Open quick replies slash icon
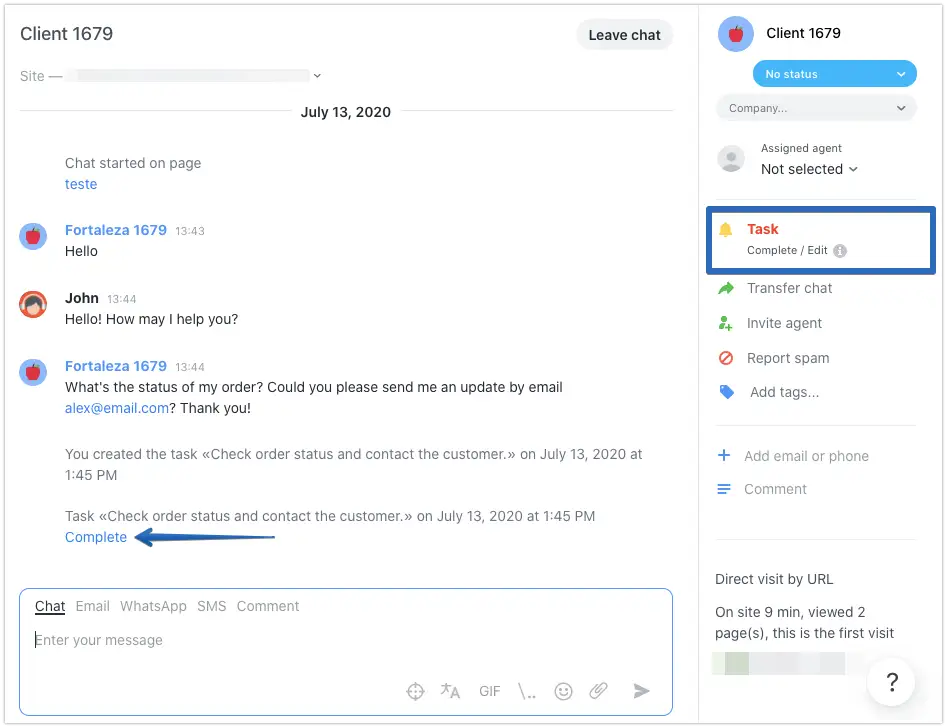 tap(527, 691)
